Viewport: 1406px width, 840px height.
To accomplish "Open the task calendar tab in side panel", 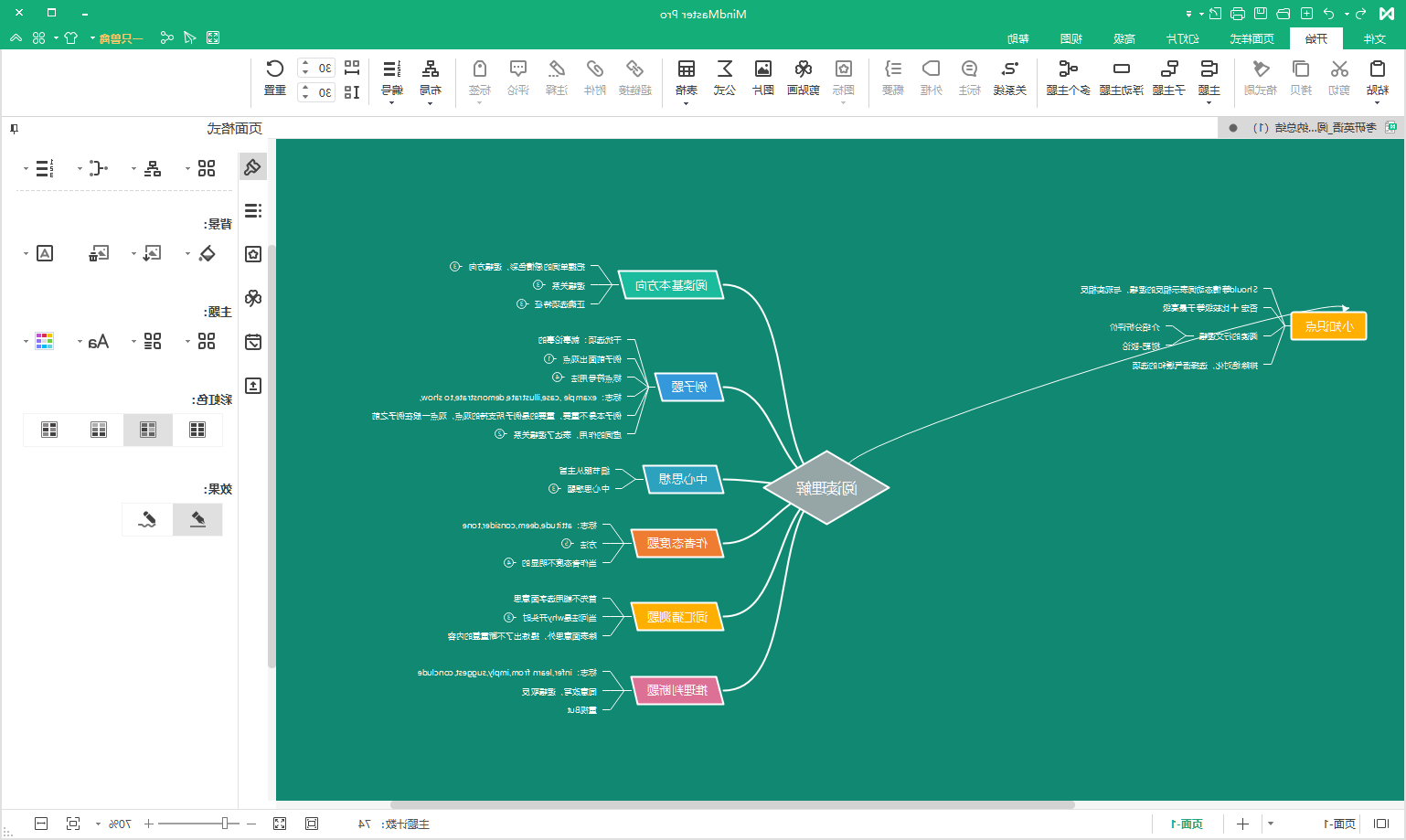I will tap(253, 342).
